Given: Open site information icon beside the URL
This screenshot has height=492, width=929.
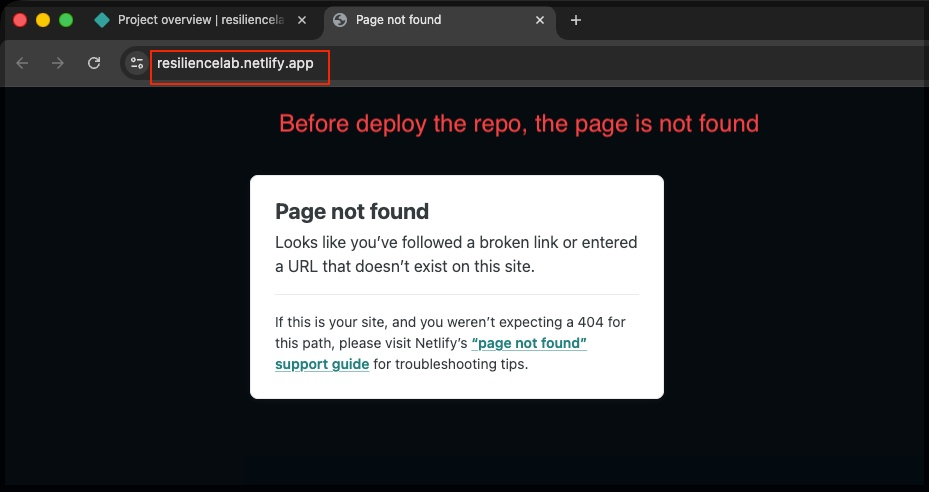Looking at the screenshot, I should coord(137,63).
